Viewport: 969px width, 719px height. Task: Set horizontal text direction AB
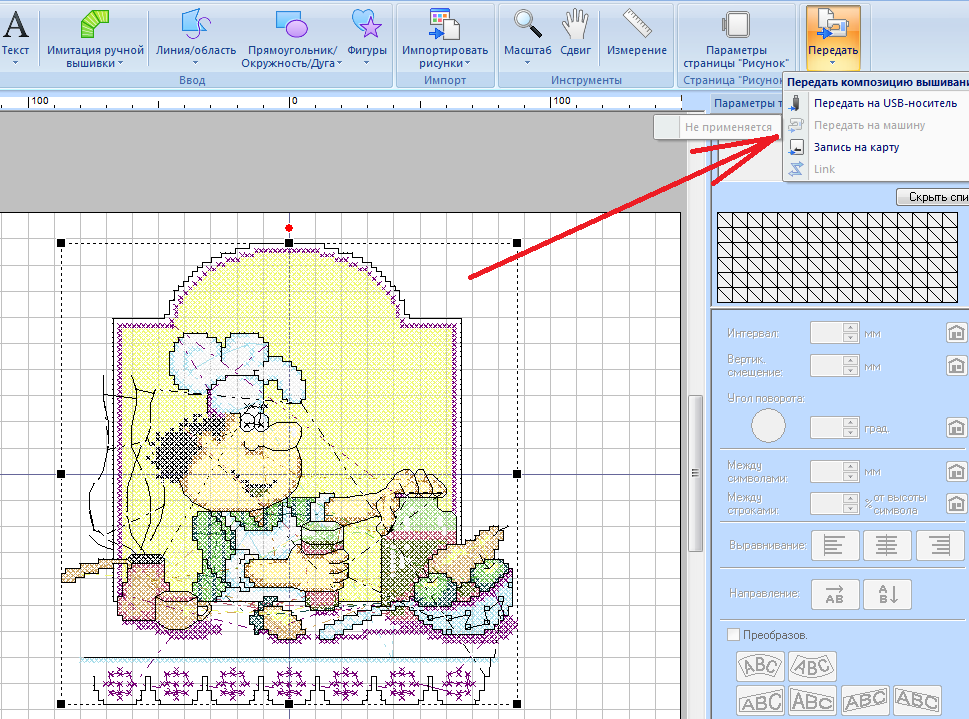[x=835, y=594]
